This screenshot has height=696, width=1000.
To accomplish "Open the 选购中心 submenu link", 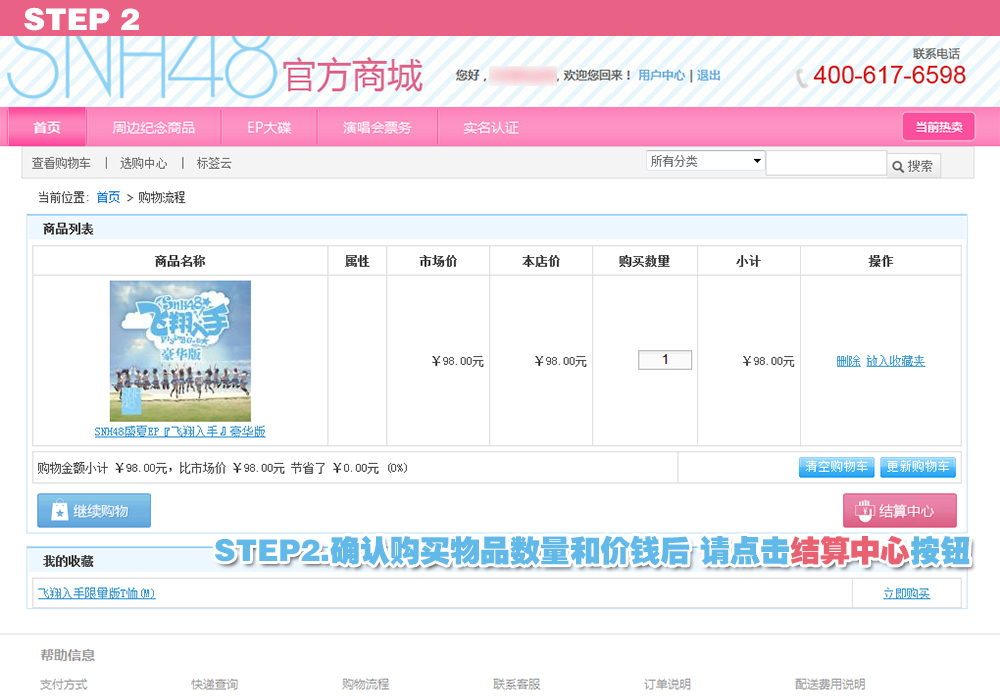I will (143, 163).
